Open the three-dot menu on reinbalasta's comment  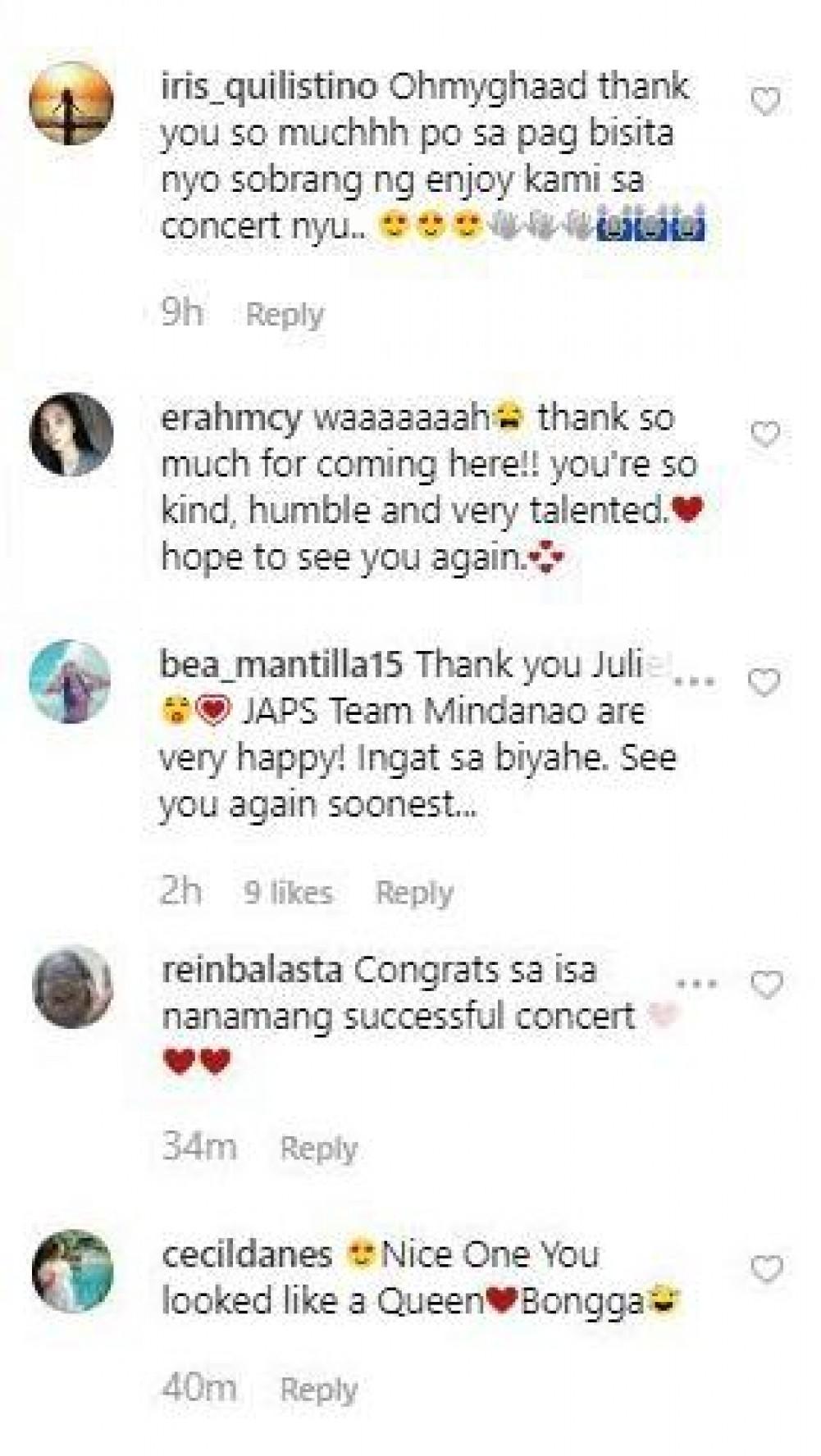click(697, 982)
